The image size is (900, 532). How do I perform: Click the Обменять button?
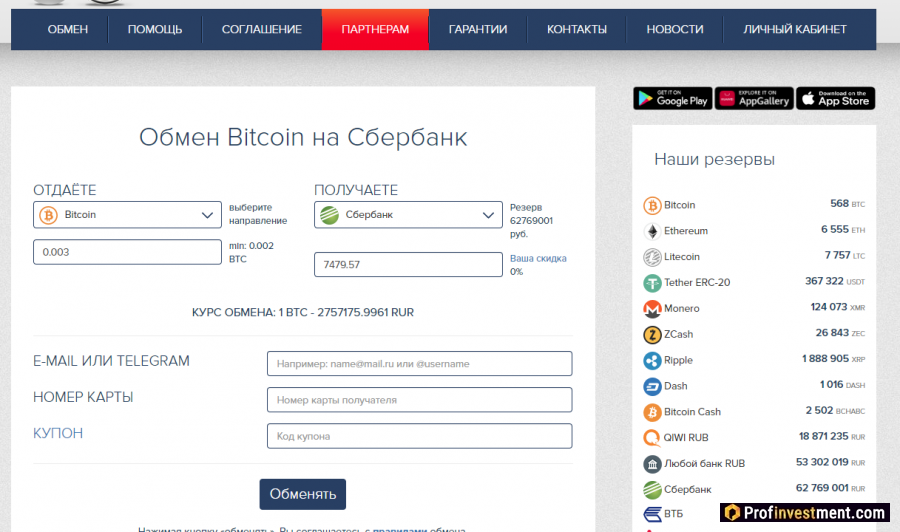pos(302,494)
